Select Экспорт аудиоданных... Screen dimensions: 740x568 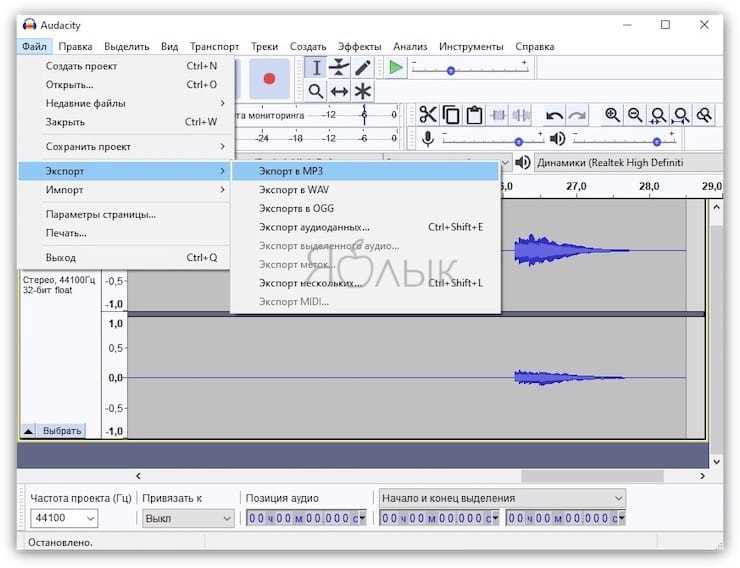pyautogui.click(x=366, y=227)
